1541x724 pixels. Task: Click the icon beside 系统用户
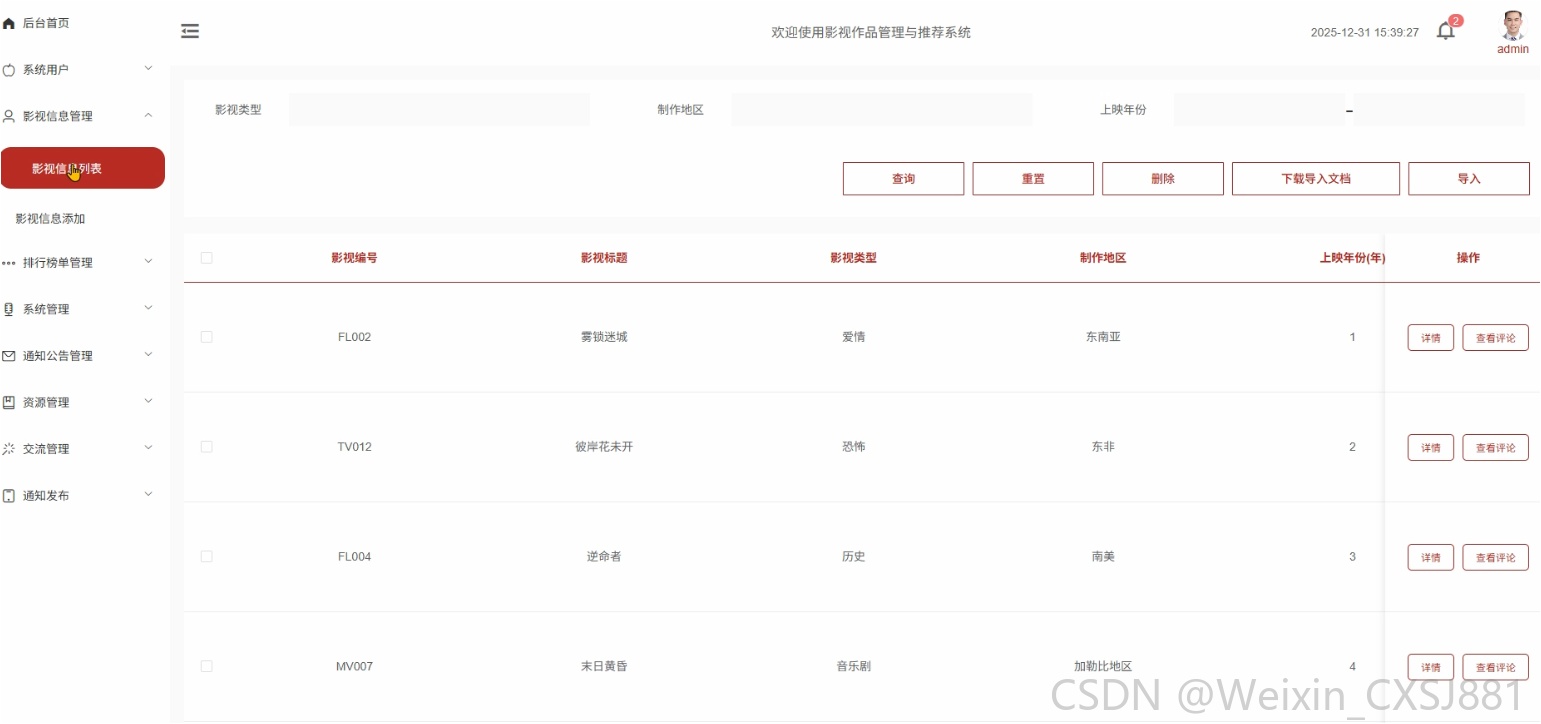click(9, 70)
